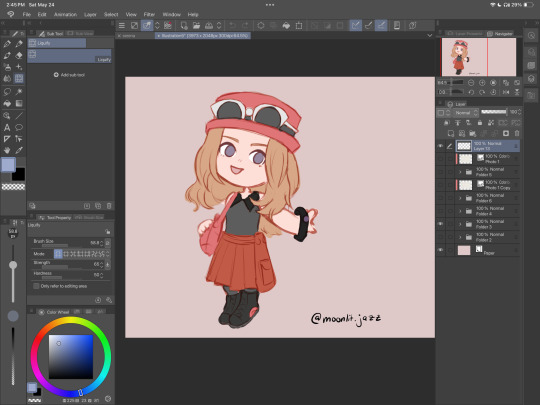Delete sub tool using the trash icon

[x=109, y=206]
